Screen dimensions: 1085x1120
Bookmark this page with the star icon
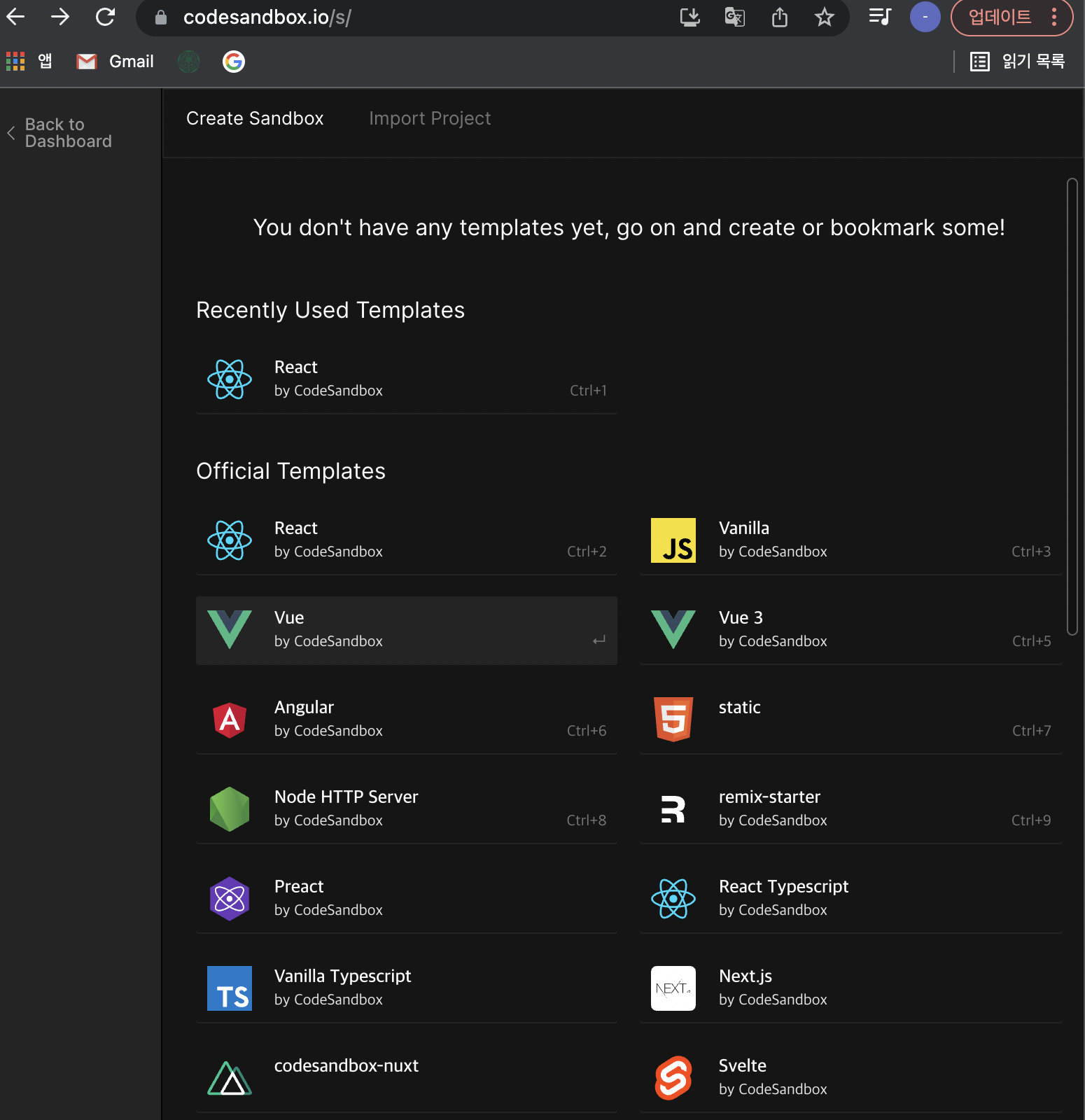[825, 17]
